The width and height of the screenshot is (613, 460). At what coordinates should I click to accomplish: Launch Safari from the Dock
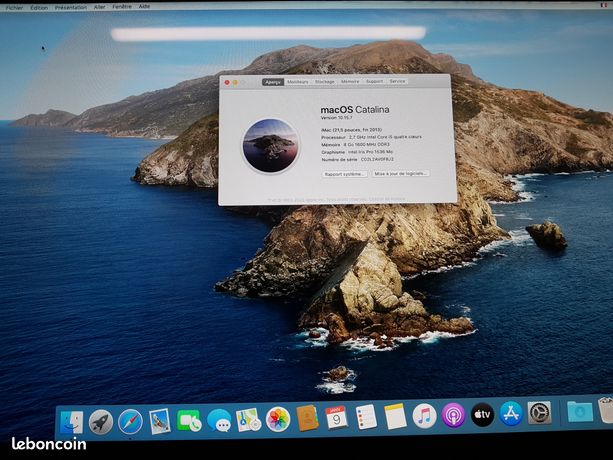pos(130,422)
